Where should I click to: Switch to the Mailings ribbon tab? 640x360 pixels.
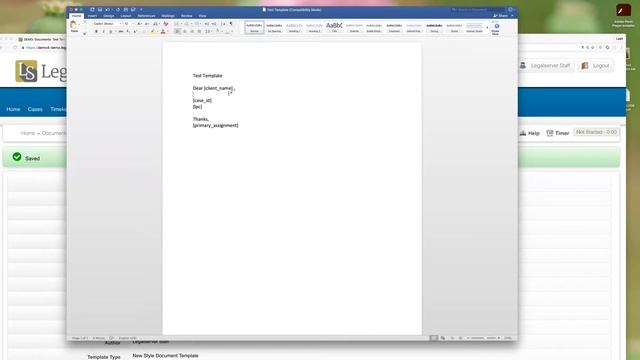point(168,16)
